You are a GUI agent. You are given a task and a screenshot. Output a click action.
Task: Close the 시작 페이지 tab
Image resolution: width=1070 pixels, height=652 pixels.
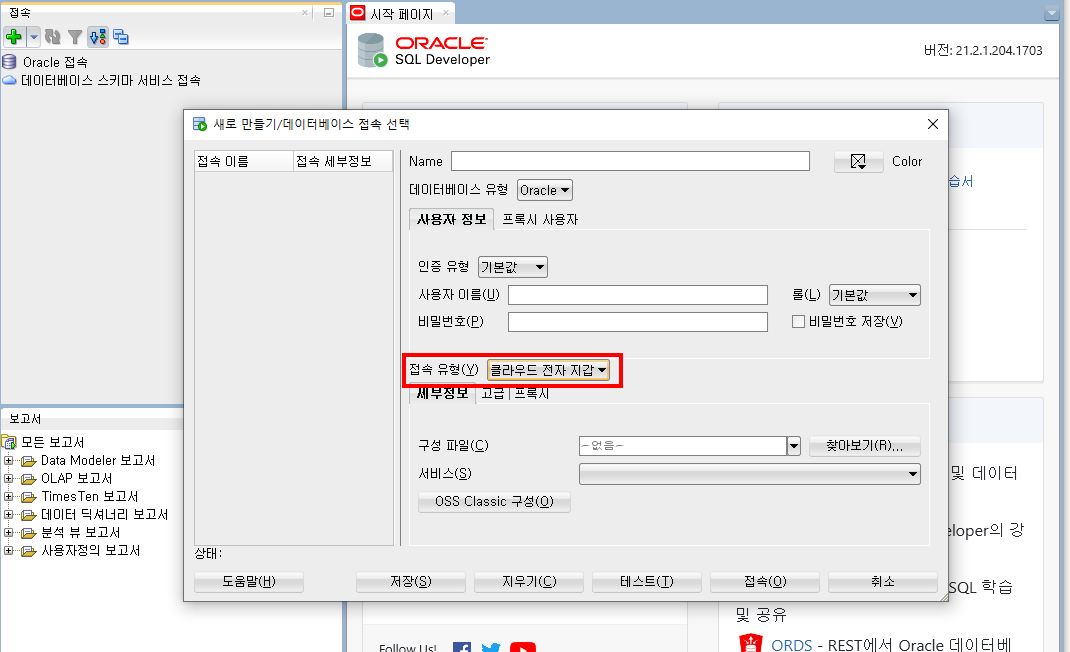(446, 12)
